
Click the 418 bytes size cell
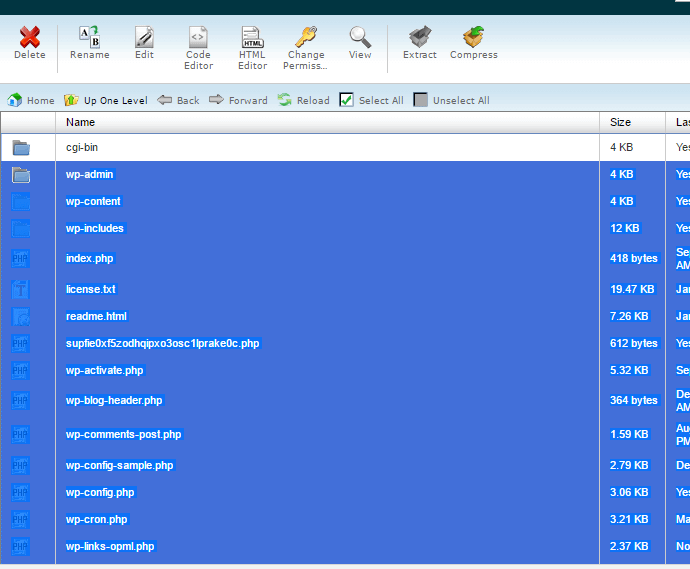coord(634,258)
